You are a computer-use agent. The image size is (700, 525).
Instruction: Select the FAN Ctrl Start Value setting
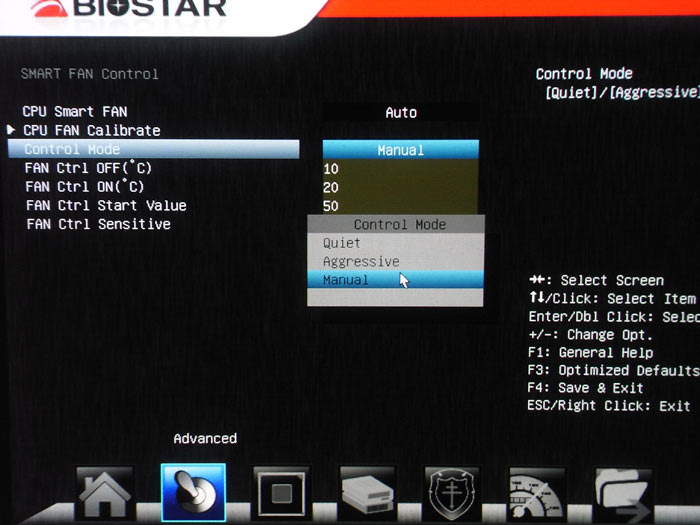[x=106, y=205]
